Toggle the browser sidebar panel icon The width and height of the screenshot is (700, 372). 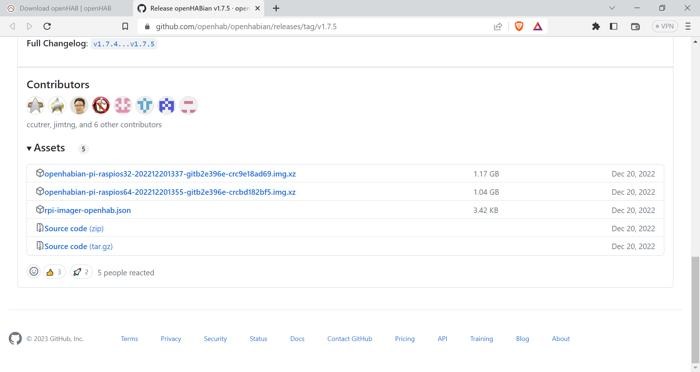point(614,26)
